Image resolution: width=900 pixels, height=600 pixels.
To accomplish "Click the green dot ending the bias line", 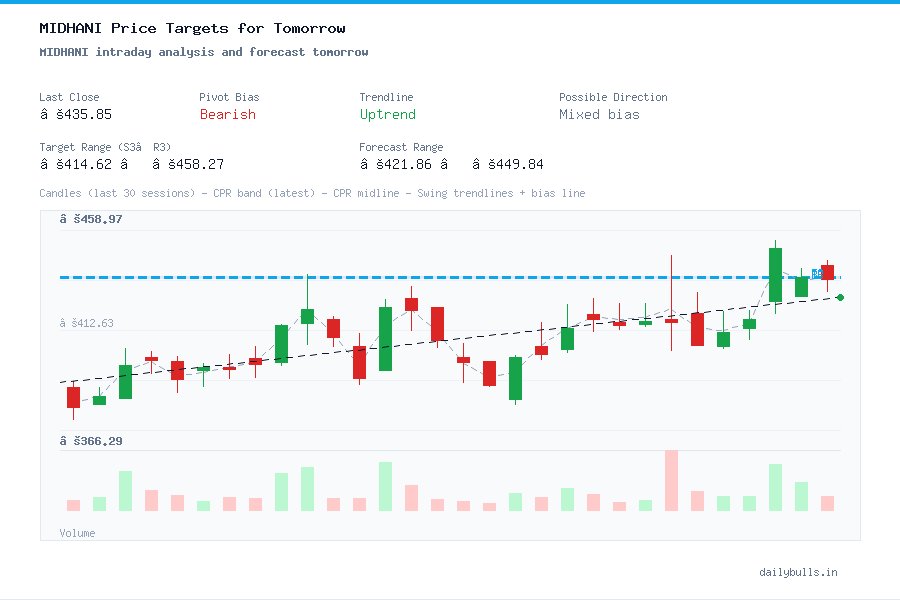I will click(x=840, y=297).
